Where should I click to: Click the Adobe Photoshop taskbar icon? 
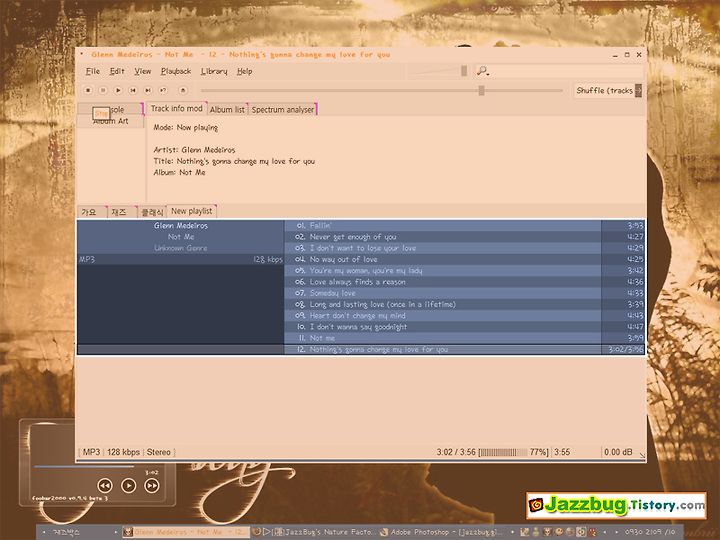[x=384, y=532]
